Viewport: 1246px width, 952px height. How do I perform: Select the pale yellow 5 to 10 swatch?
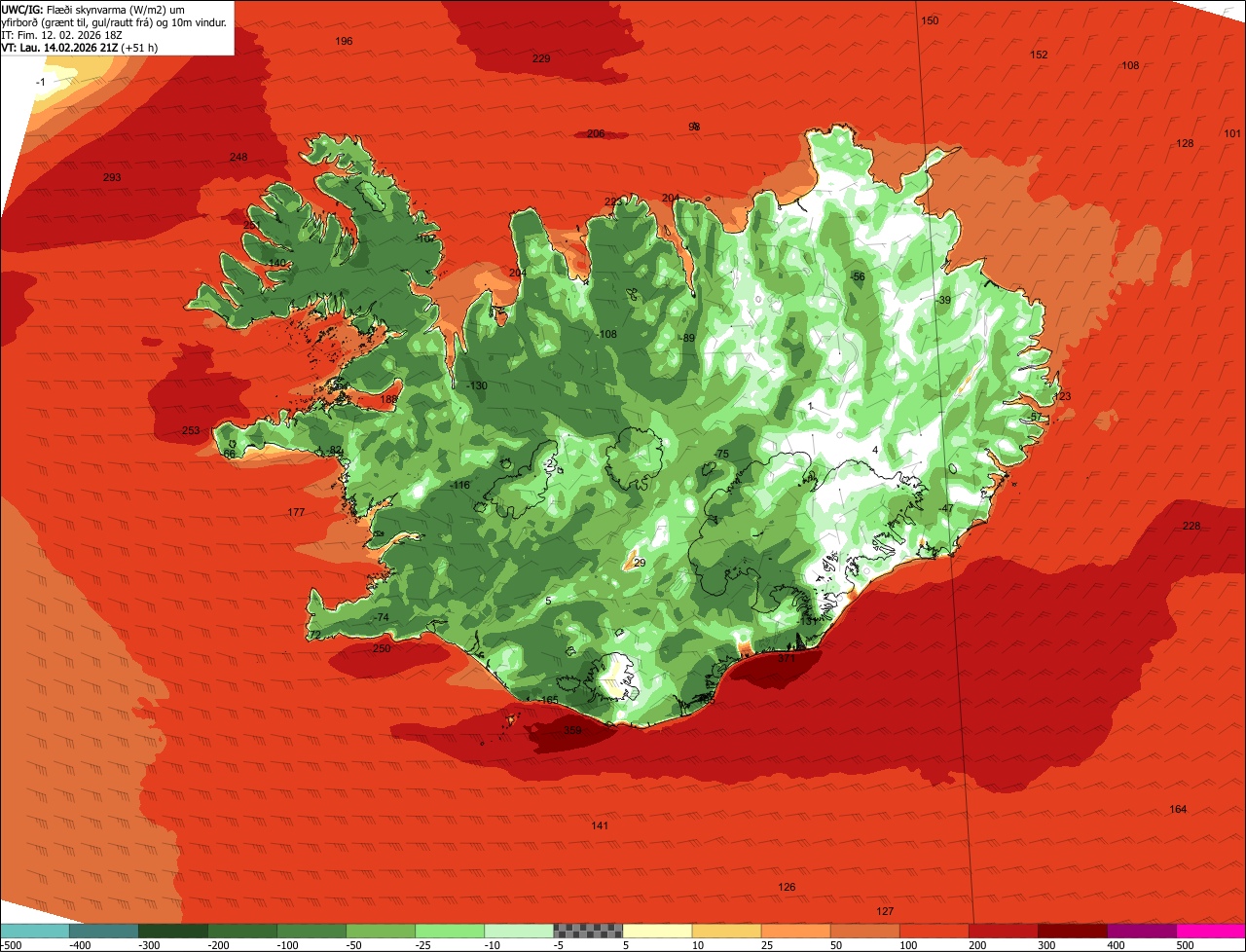657,931
